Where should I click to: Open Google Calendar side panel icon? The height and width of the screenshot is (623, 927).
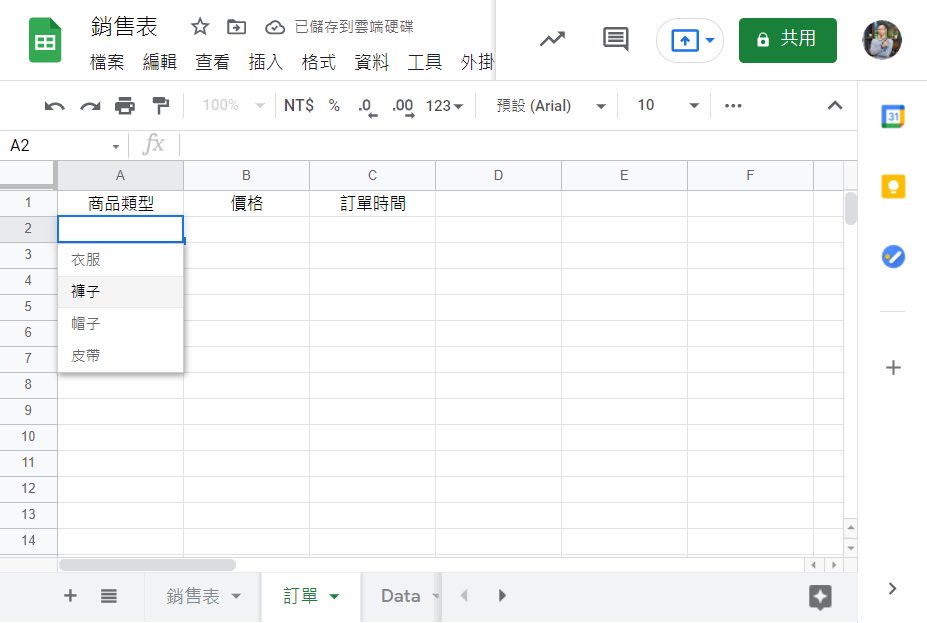pyautogui.click(x=893, y=116)
